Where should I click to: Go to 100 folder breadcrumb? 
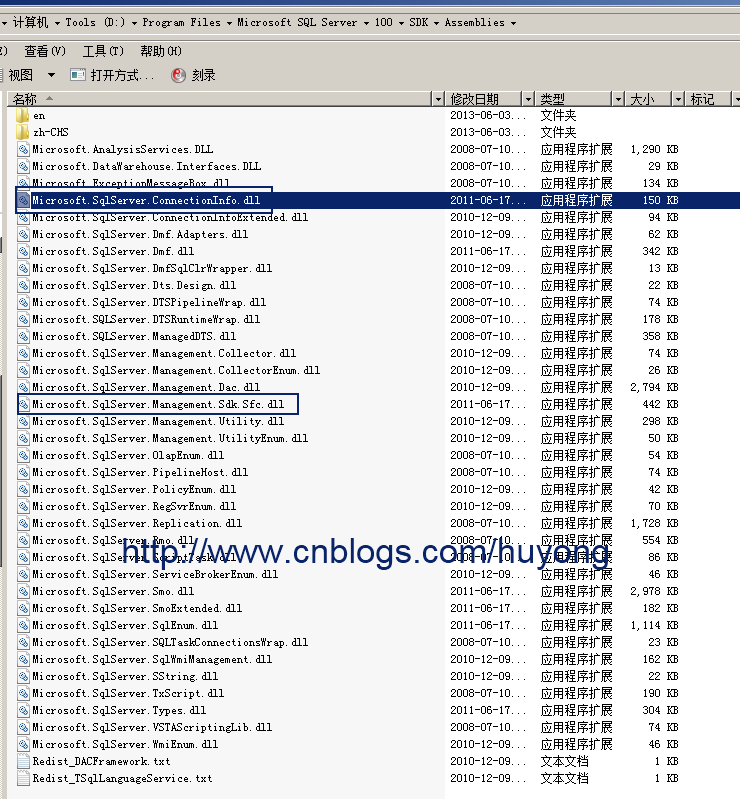click(384, 22)
